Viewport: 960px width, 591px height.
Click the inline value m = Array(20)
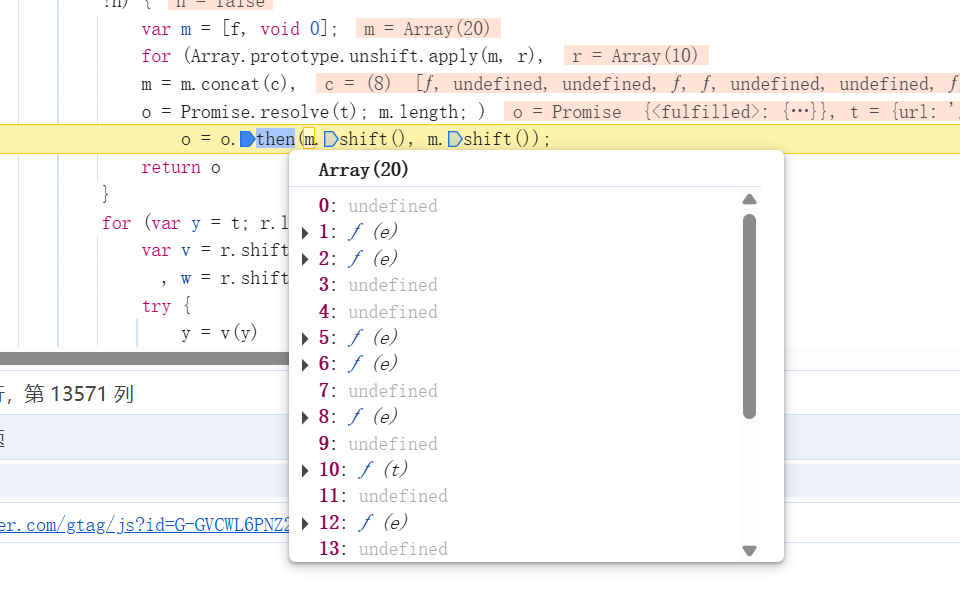point(428,29)
